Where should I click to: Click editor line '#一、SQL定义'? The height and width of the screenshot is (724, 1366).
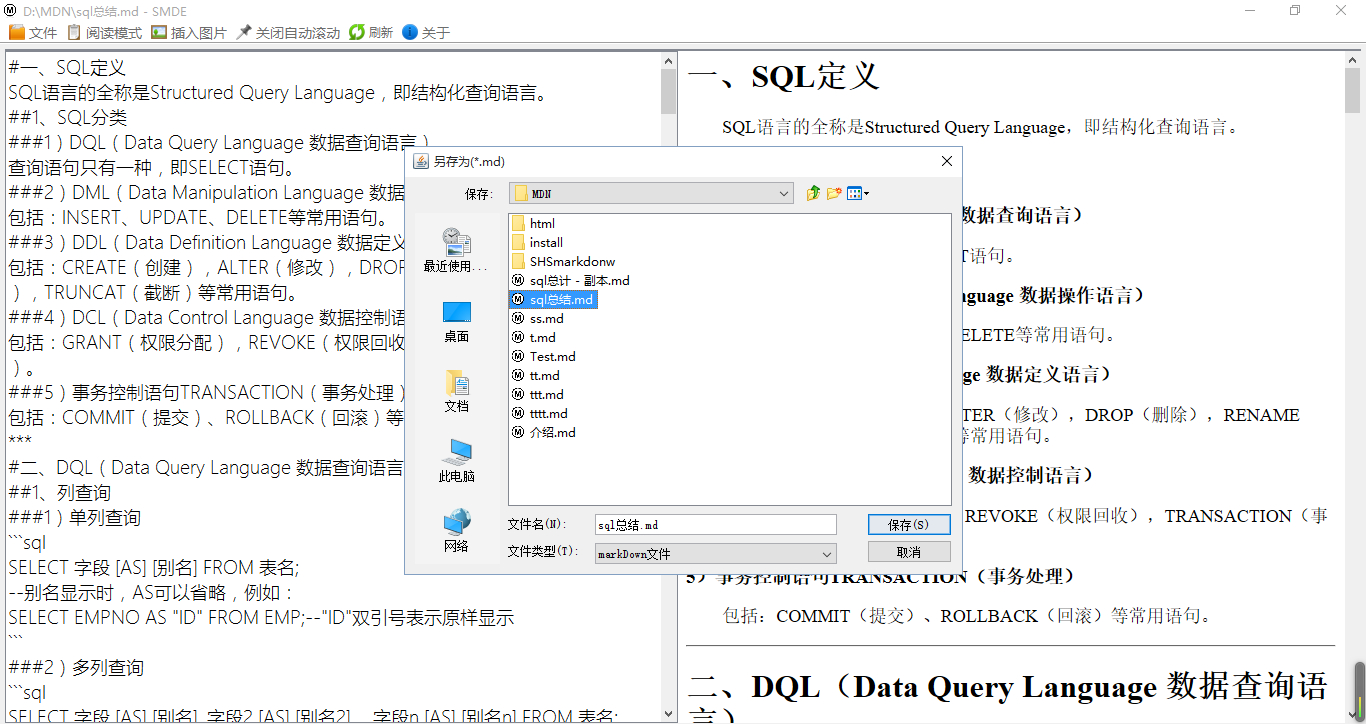click(67, 68)
